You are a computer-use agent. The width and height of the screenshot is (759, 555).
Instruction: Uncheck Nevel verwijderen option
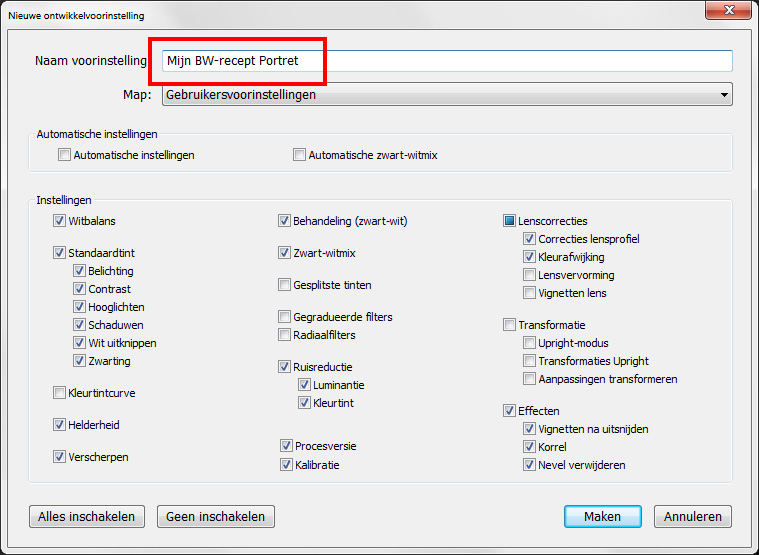(530, 465)
